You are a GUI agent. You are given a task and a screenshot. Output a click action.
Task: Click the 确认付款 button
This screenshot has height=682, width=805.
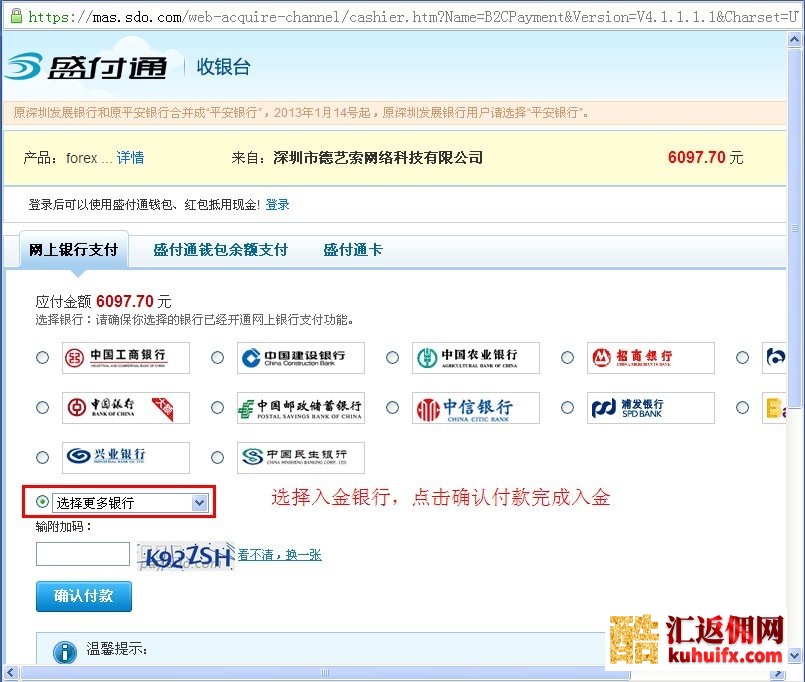(84, 596)
